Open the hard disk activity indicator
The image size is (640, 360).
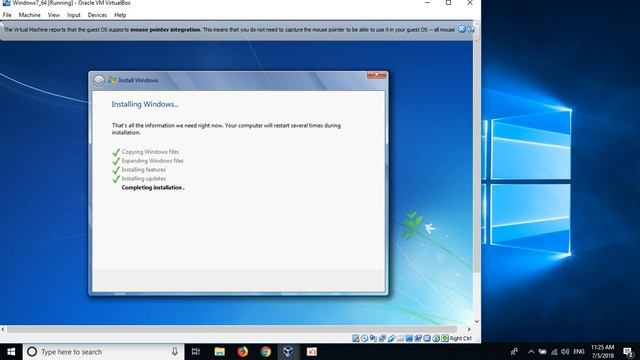tap(356, 338)
